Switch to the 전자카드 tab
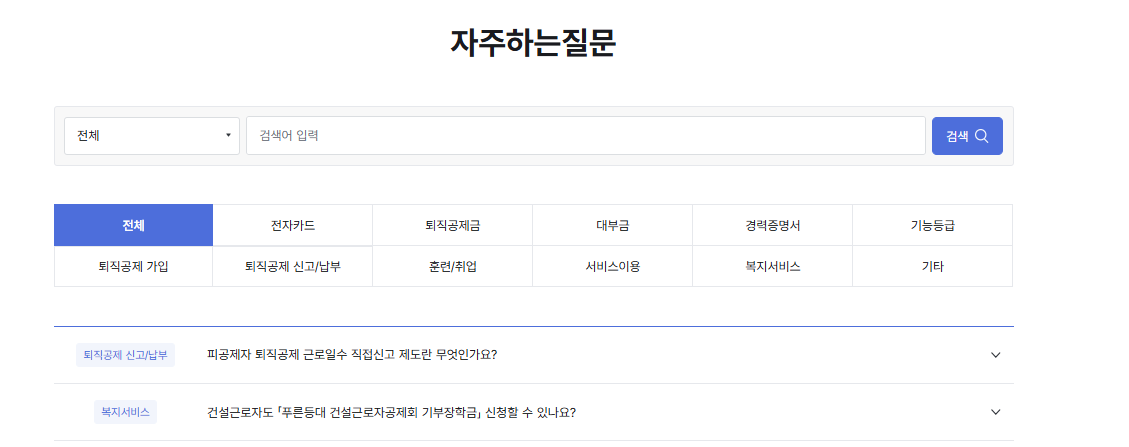This screenshot has height=447, width=1129. (x=292, y=225)
